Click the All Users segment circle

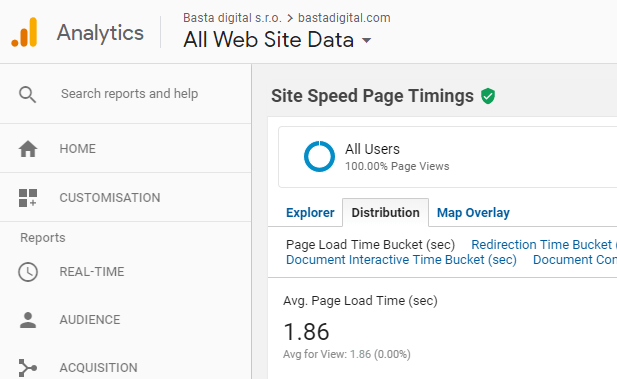(x=320, y=156)
